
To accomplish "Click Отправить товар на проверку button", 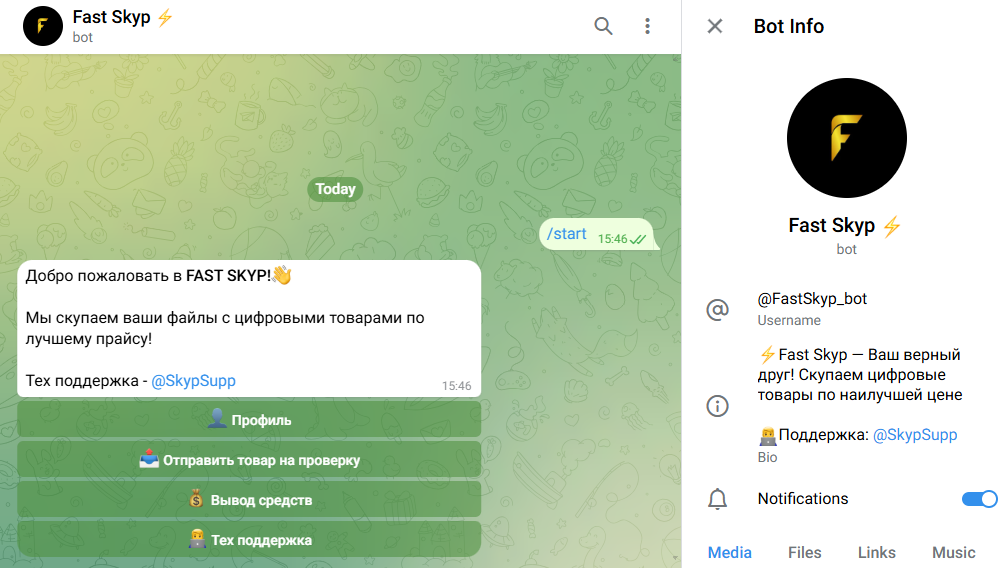I will pos(249,460).
